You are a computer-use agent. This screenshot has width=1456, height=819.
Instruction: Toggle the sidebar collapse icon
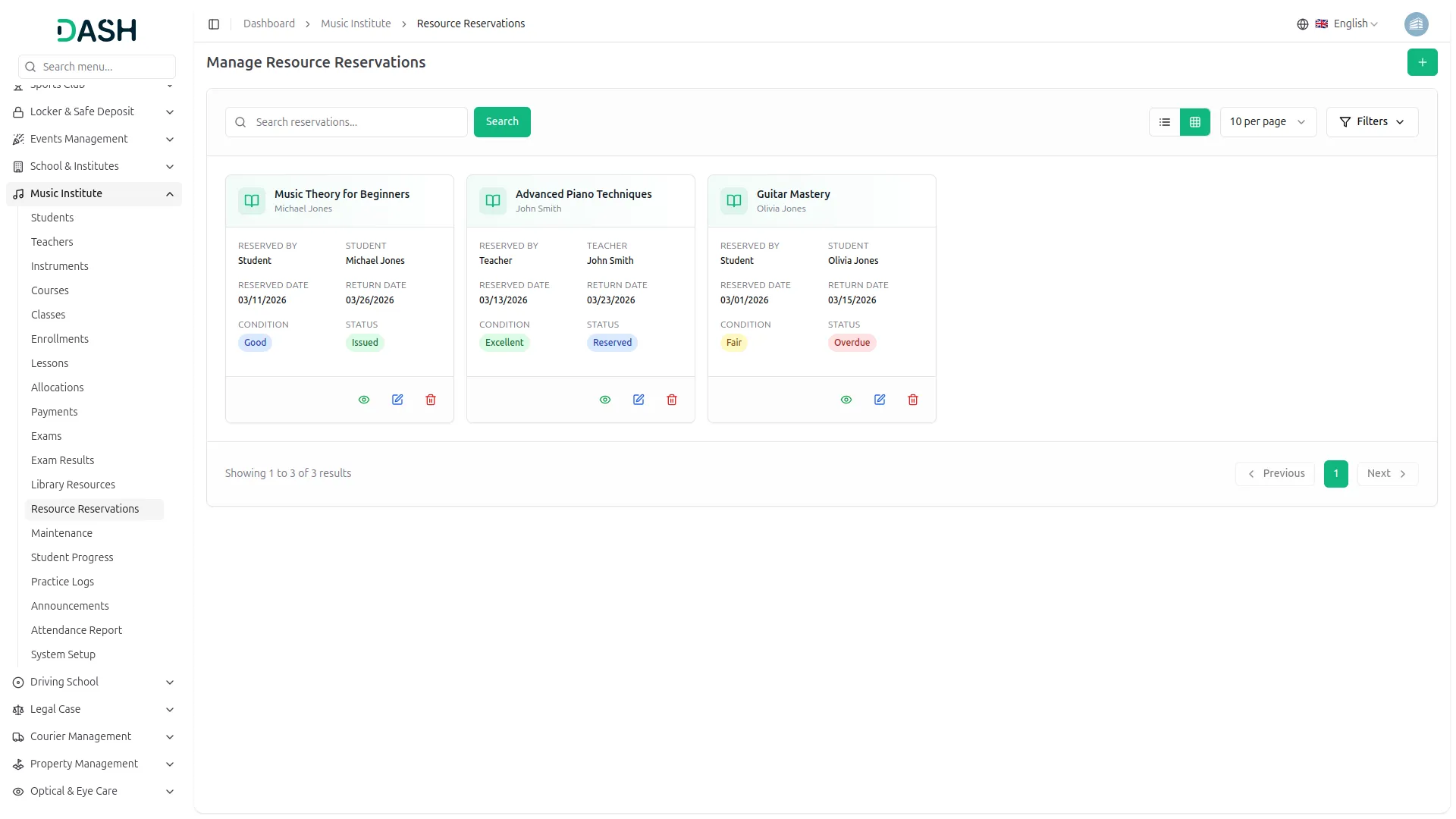pyautogui.click(x=214, y=24)
